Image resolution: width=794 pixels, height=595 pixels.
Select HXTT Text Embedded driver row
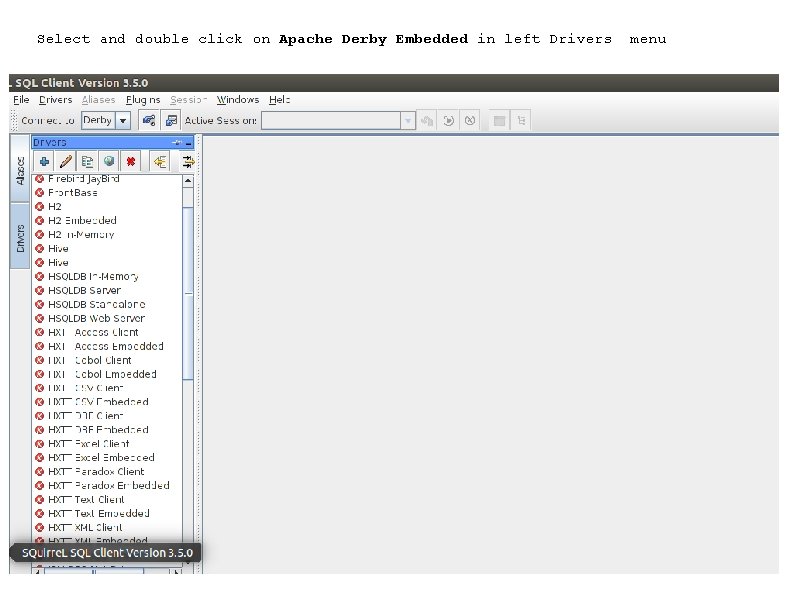point(107,513)
